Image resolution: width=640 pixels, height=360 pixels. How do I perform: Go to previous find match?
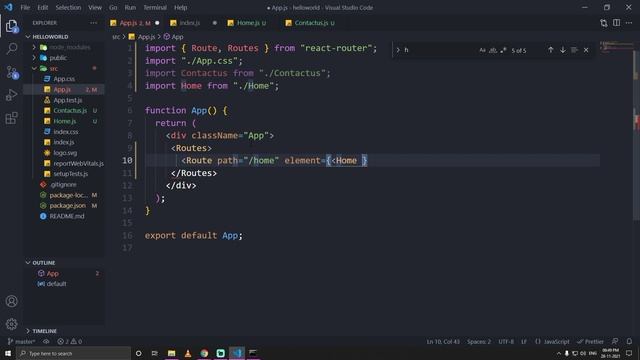click(x=551, y=50)
